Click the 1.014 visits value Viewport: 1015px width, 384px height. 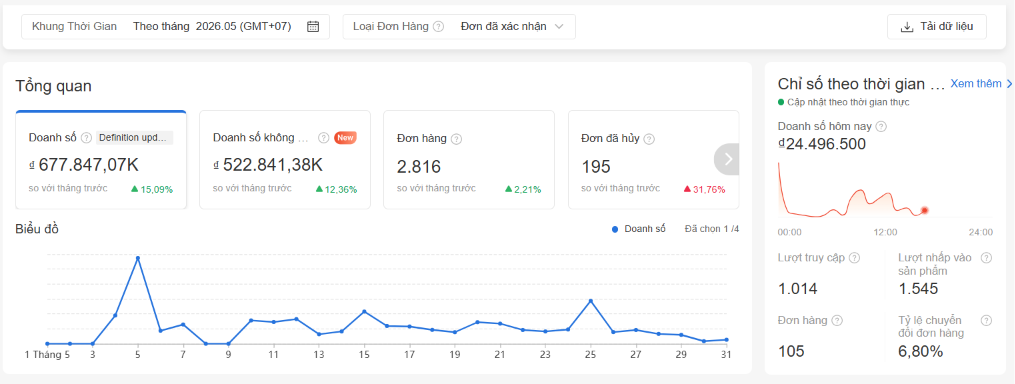pos(798,289)
